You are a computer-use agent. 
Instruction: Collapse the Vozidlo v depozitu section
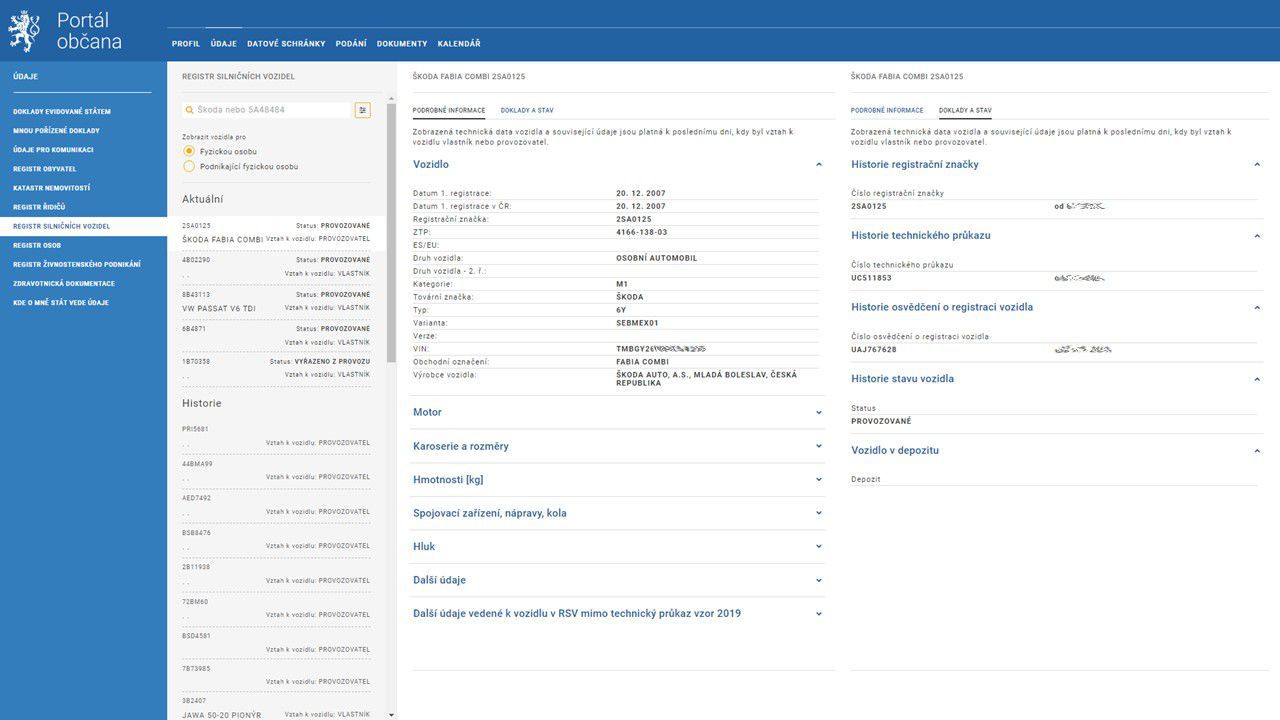tap(1257, 451)
